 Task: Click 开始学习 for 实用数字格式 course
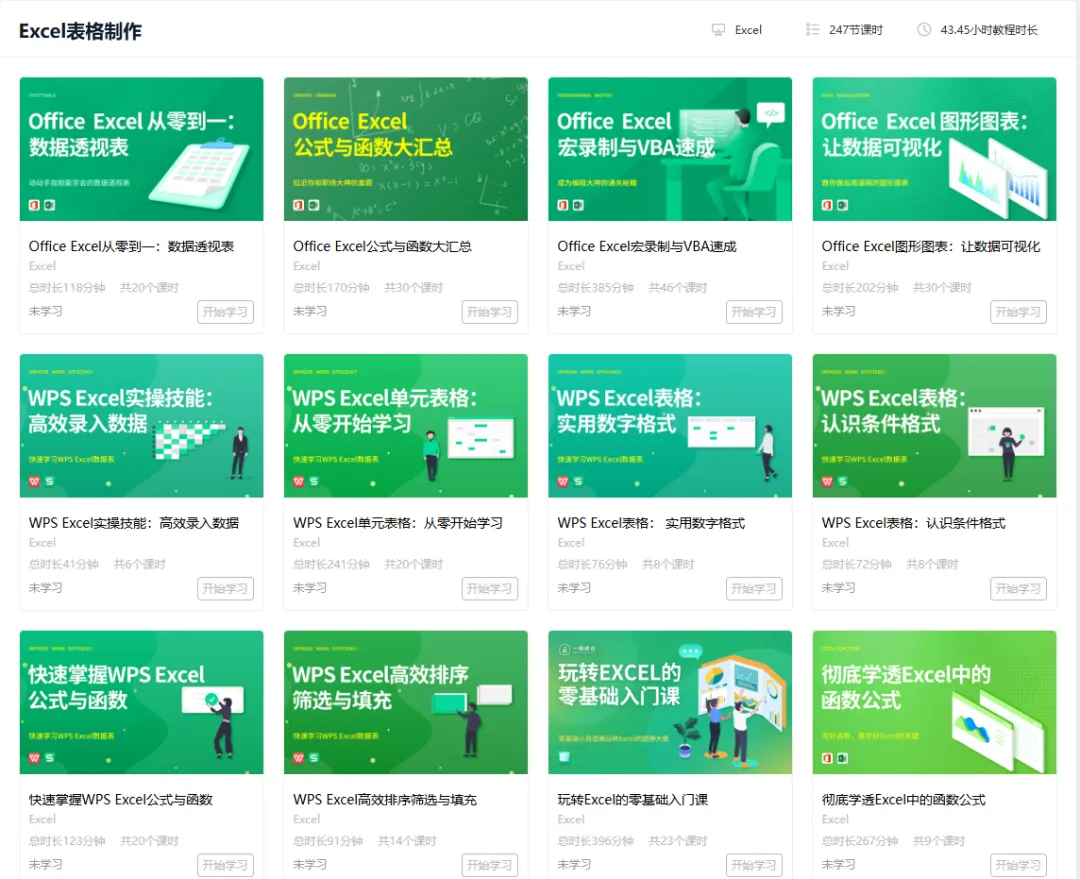tap(754, 589)
